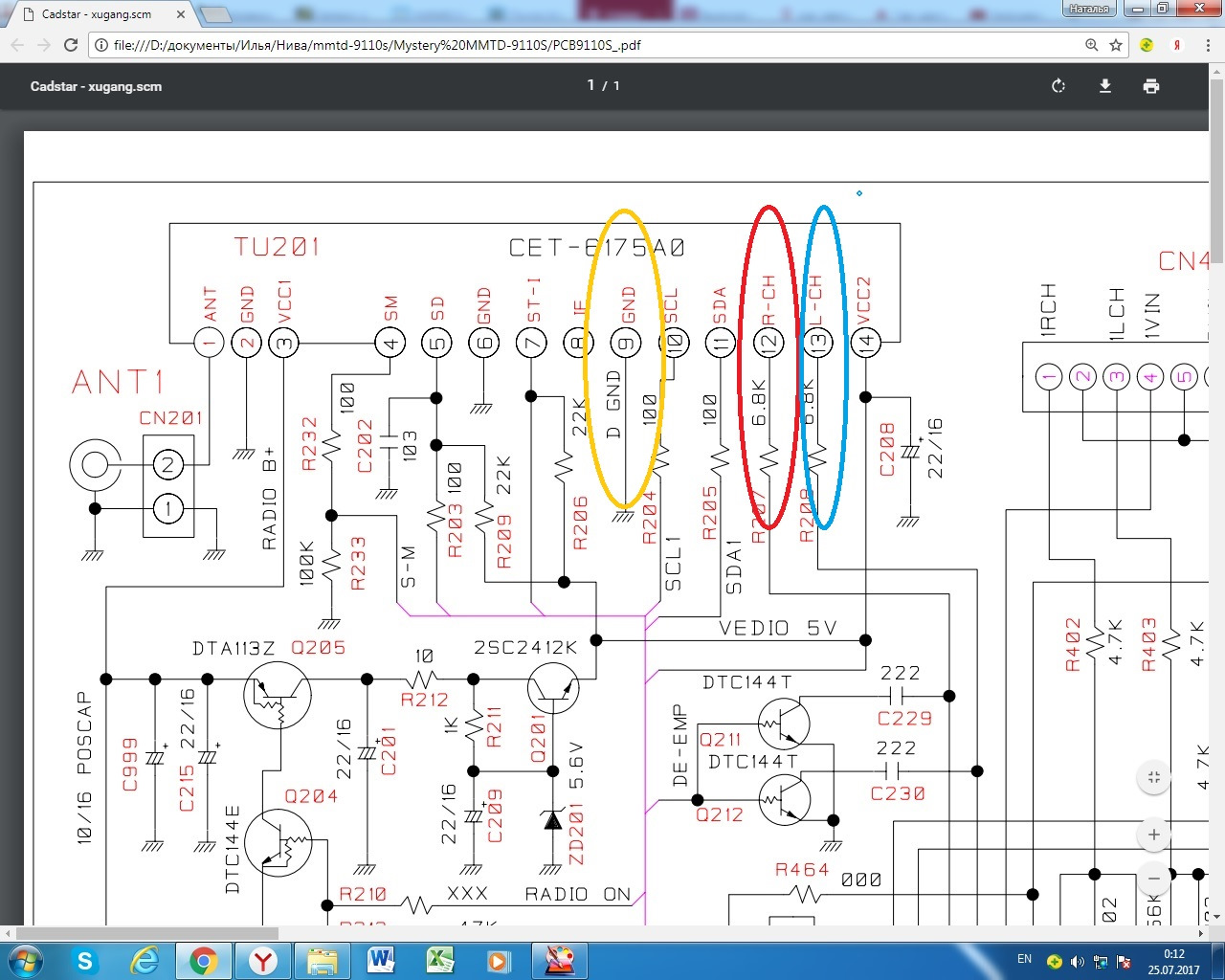Open the Chrome menu (three dots)

[x=1208, y=45]
